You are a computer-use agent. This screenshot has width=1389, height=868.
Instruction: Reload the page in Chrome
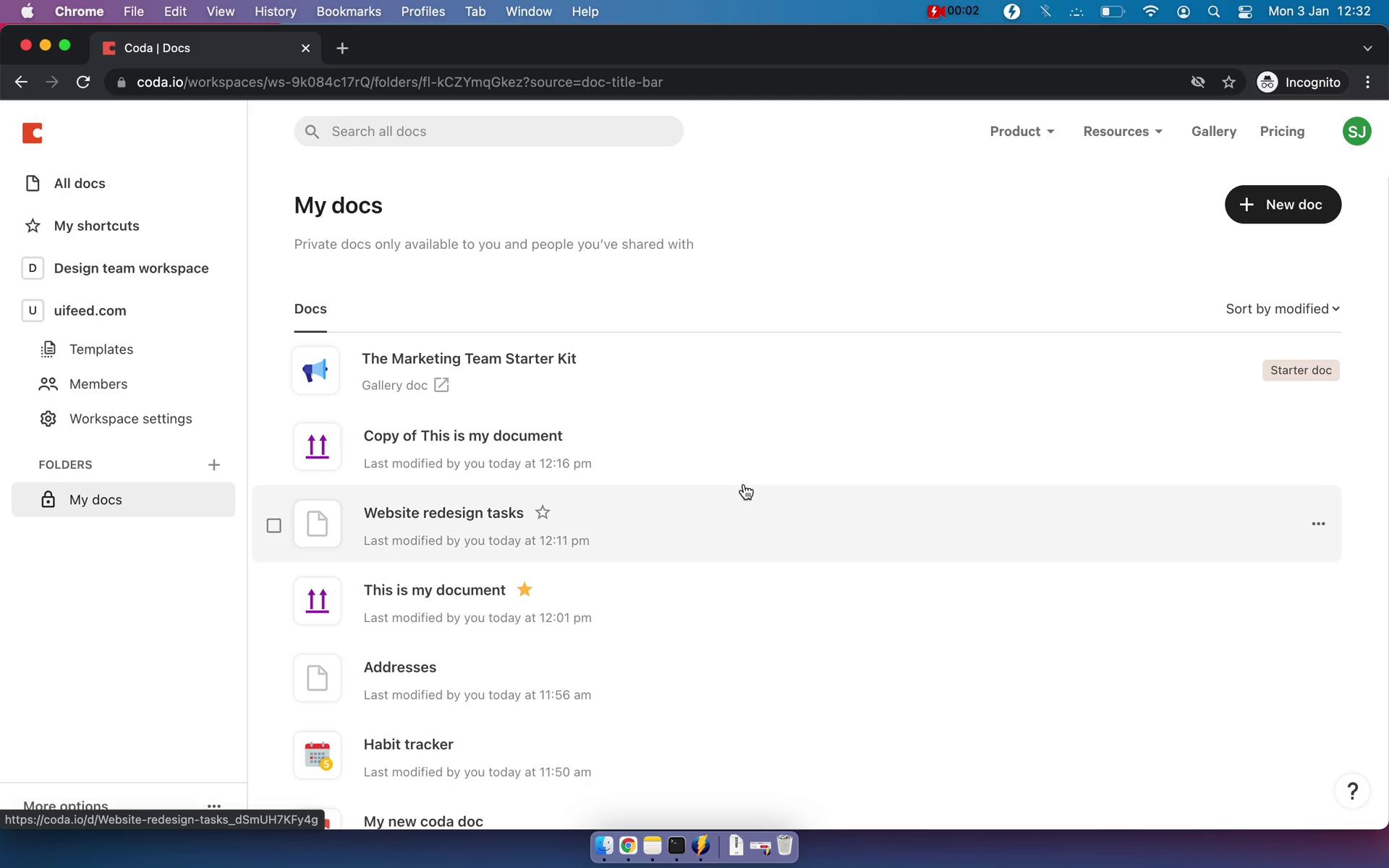(83, 82)
